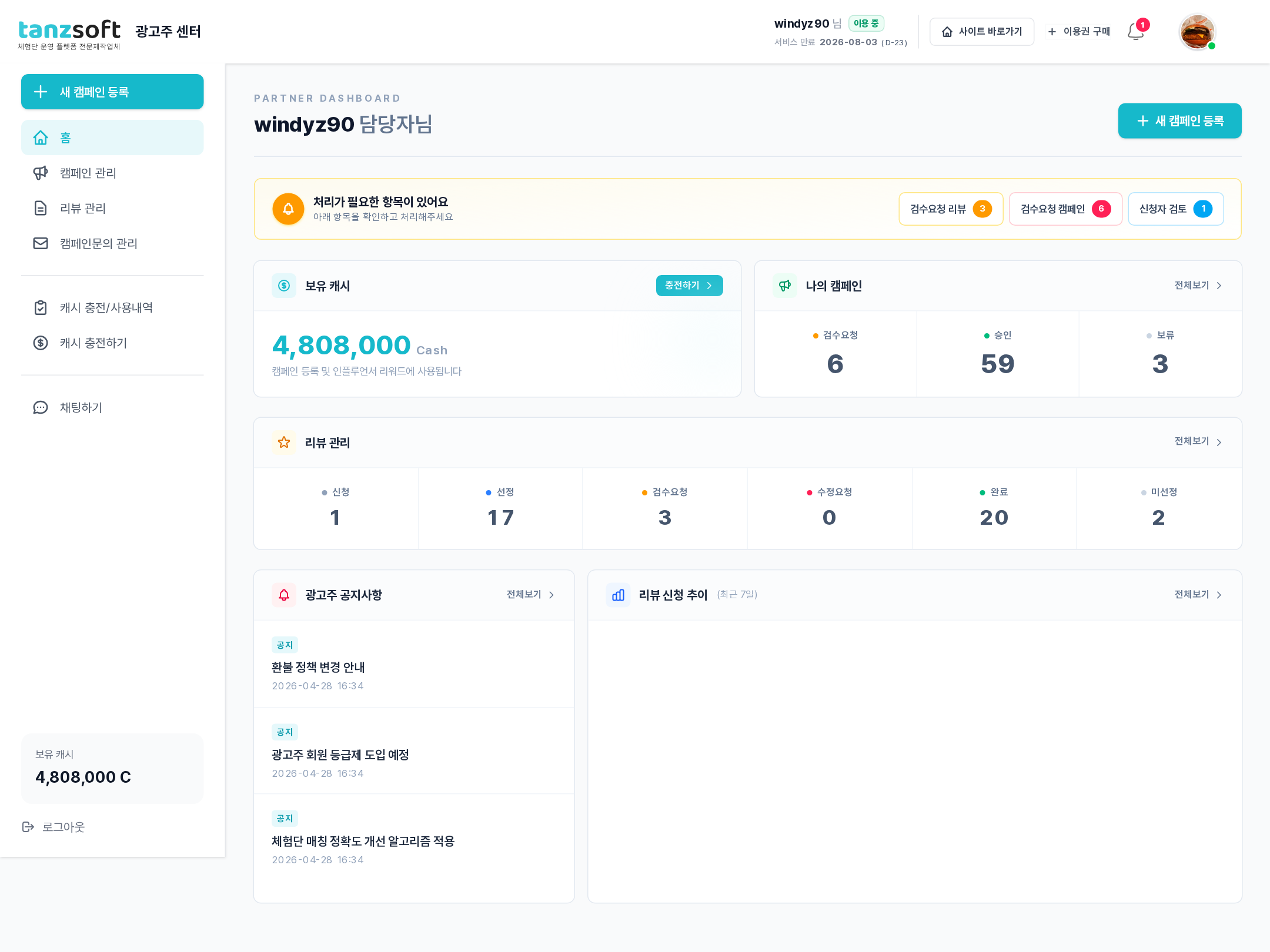Open notice 체험단 매칭 정확도 개선 알고리즘 적용
The height and width of the screenshot is (952, 1270).
[x=414, y=838]
